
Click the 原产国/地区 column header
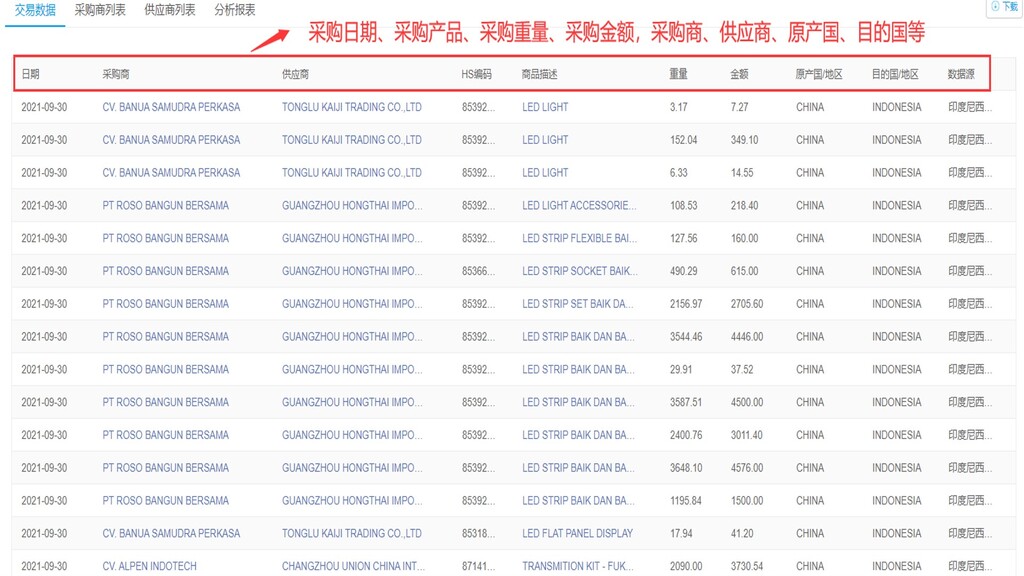click(818, 74)
